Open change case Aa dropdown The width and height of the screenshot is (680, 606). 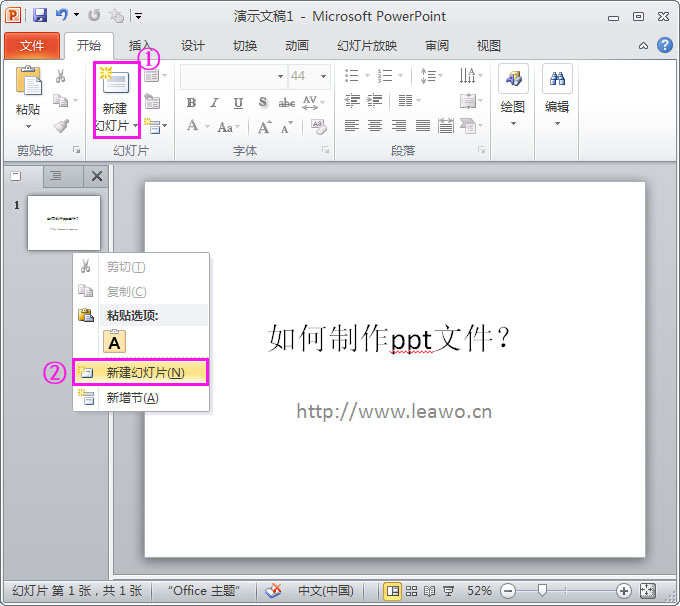tap(228, 127)
